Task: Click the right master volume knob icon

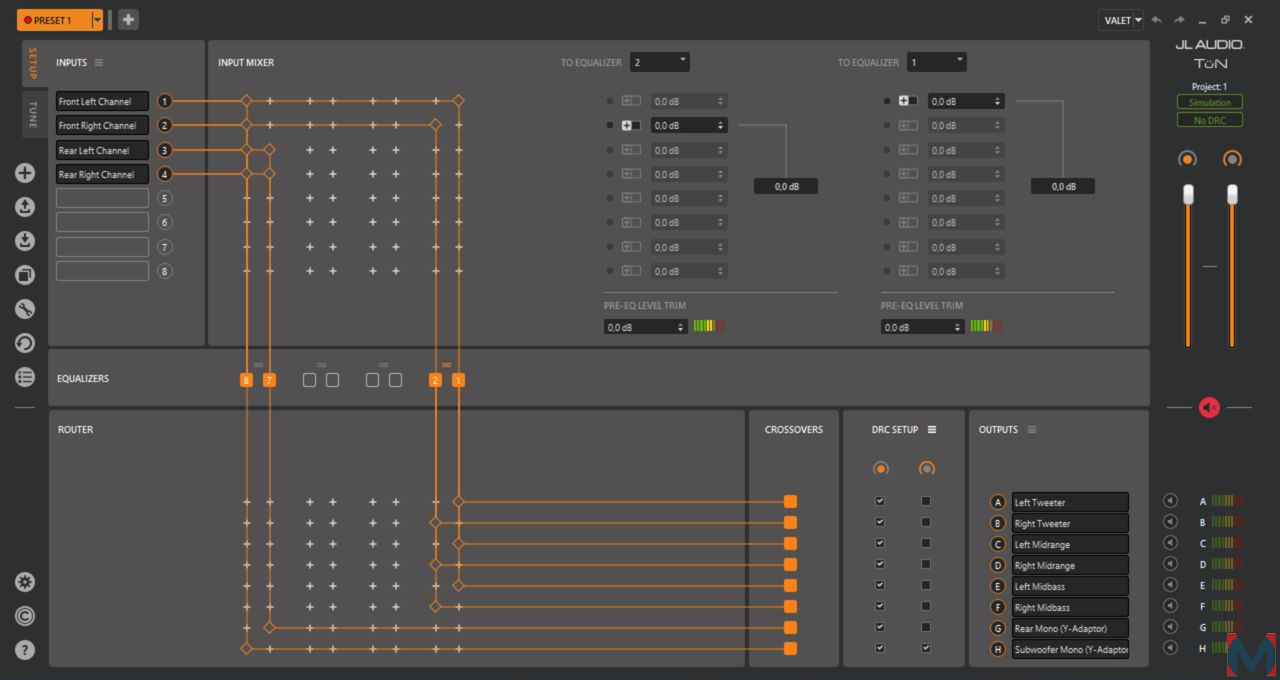Action: [1232, 159]
